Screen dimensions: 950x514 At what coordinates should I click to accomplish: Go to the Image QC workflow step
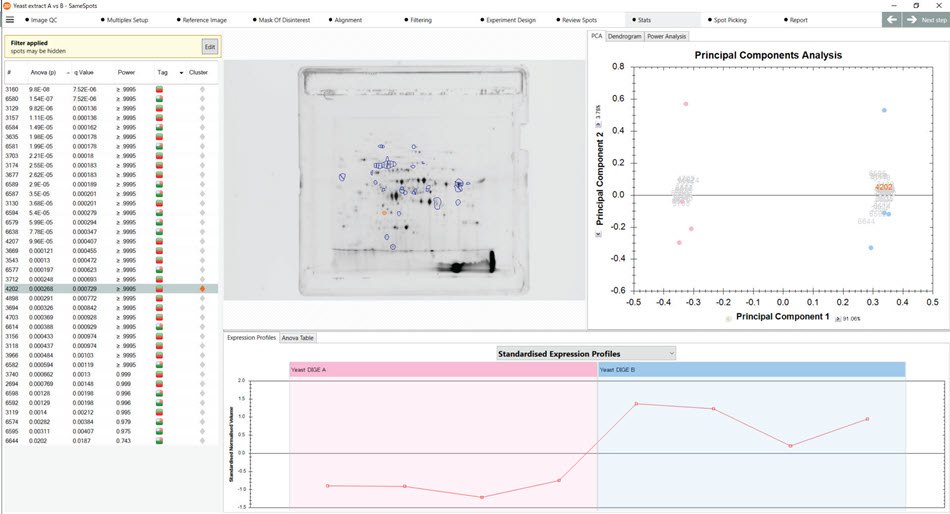41,20
